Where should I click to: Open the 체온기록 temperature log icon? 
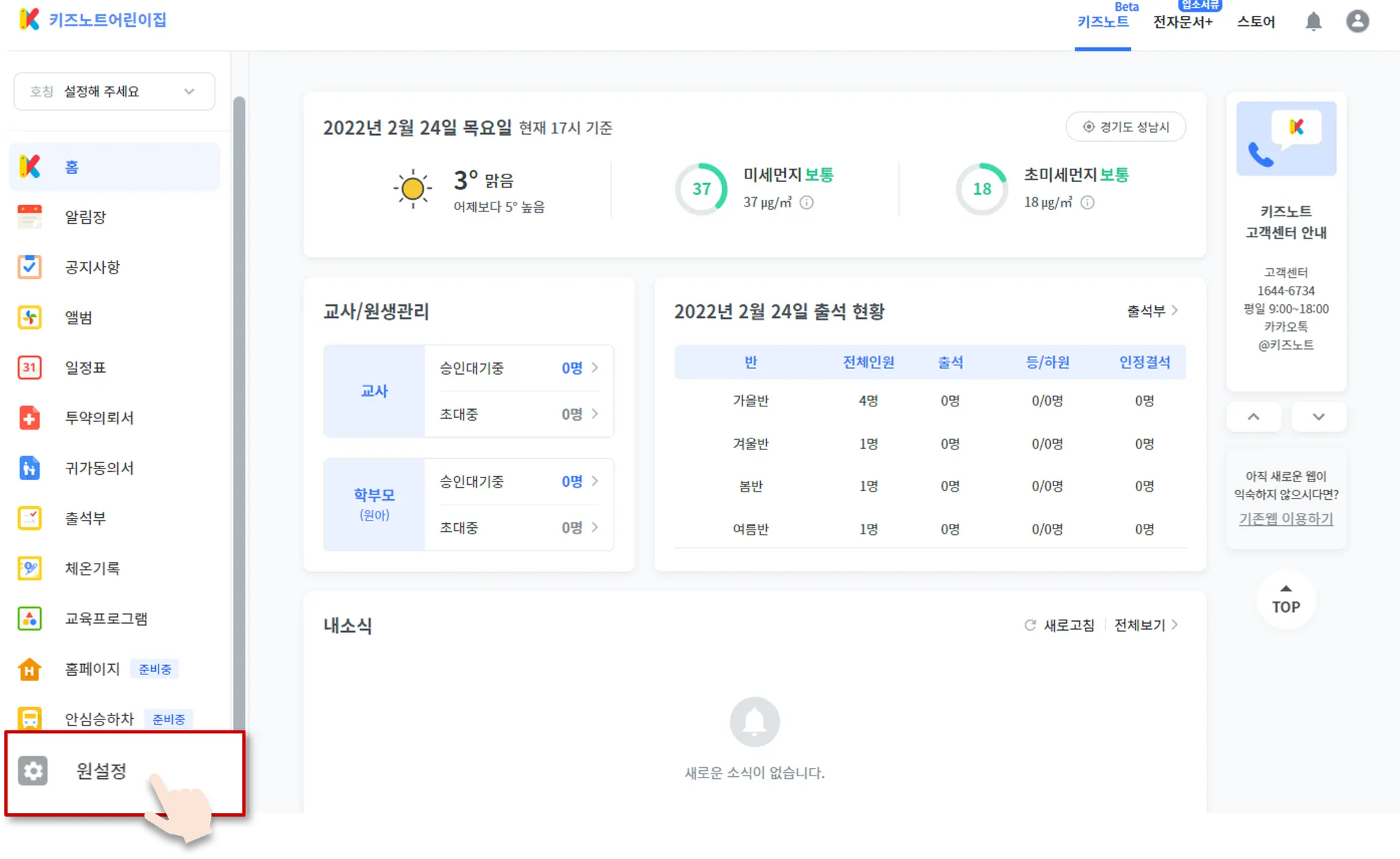tap(29, 568)
